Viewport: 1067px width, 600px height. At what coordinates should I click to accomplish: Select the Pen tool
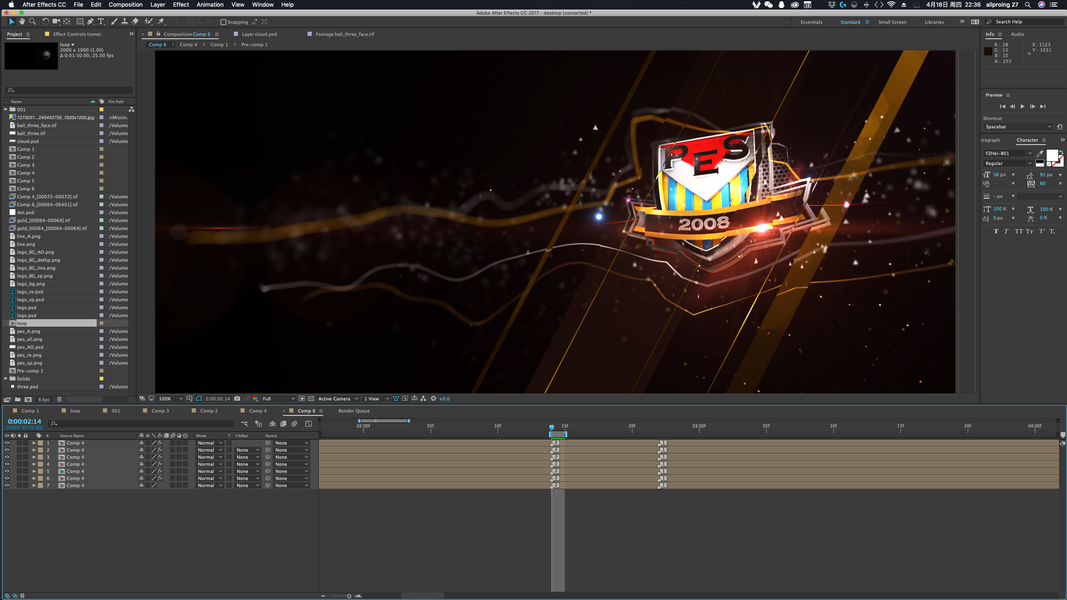coord(90,22)
